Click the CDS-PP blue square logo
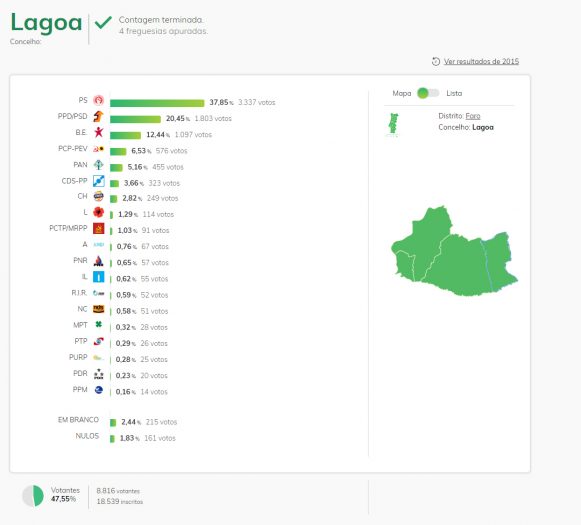581x525 pixels. 98,181
